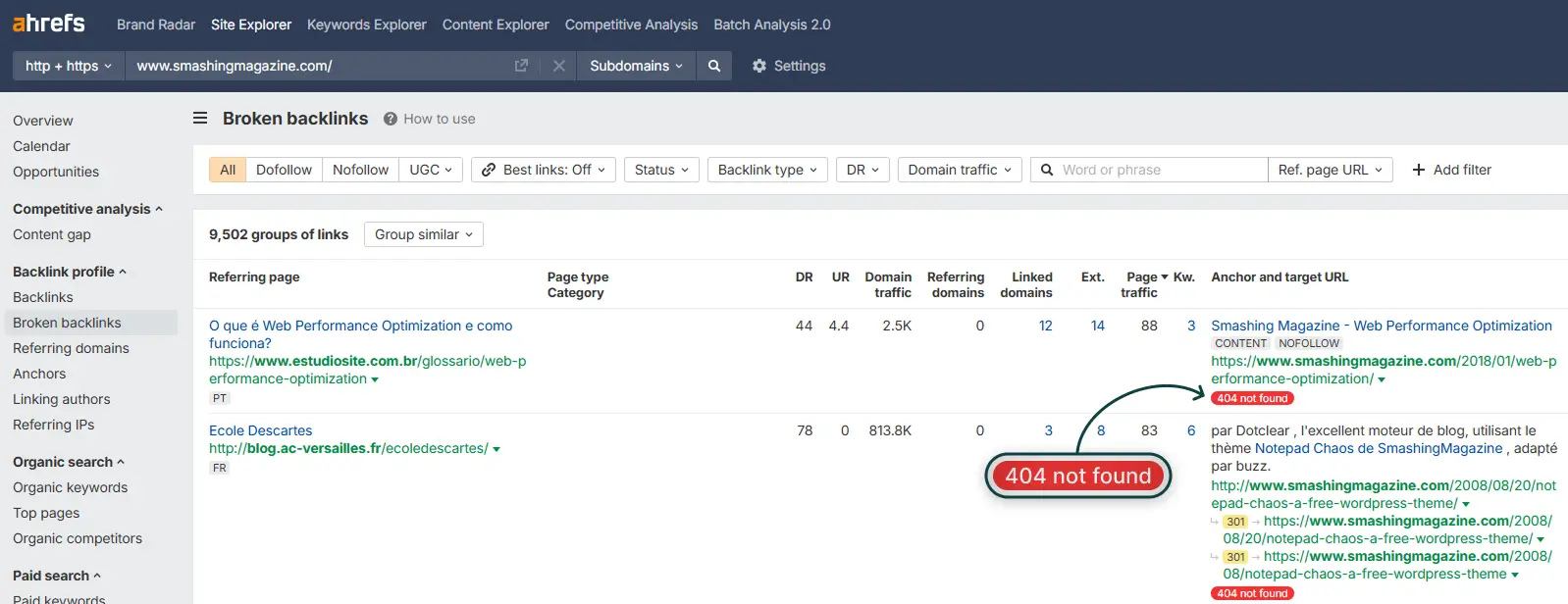Click the Word or phrase search field
The image size is (1568, 604).
[x=1149, y=170]
